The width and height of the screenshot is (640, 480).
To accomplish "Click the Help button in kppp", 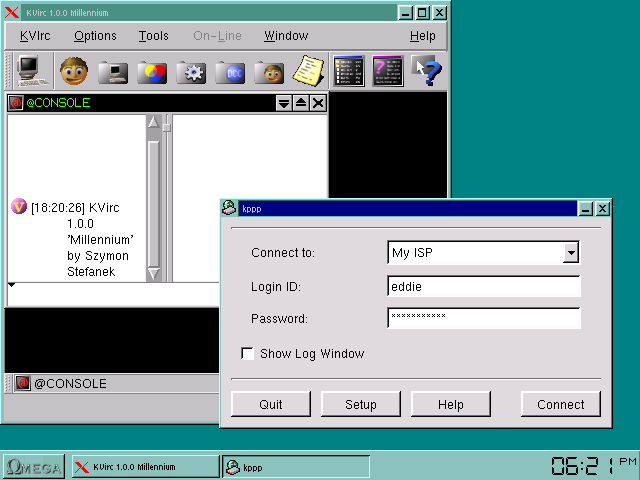I will [x=451, y=404].
